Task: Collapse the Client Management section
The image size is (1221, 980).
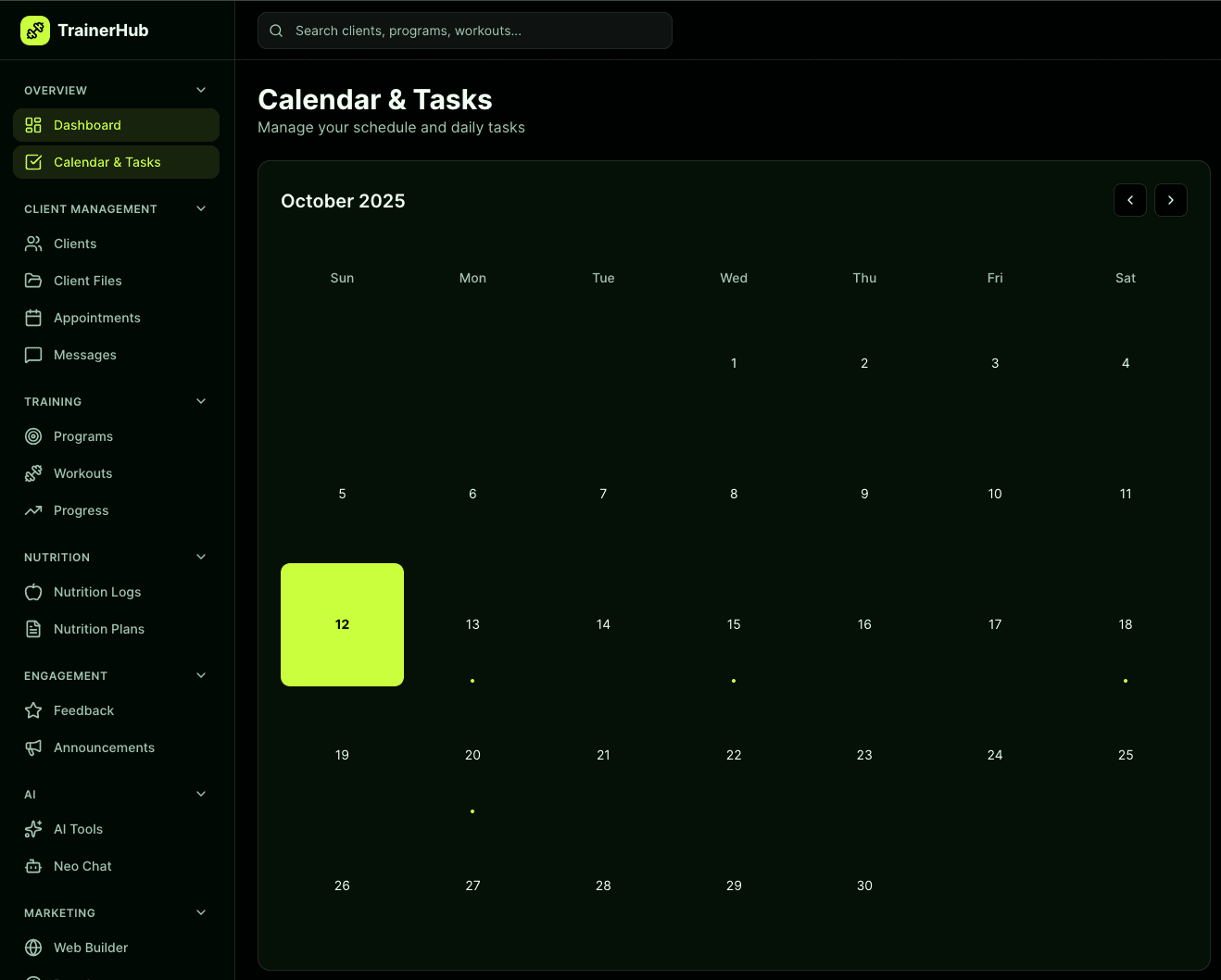Action: point(200,208)
